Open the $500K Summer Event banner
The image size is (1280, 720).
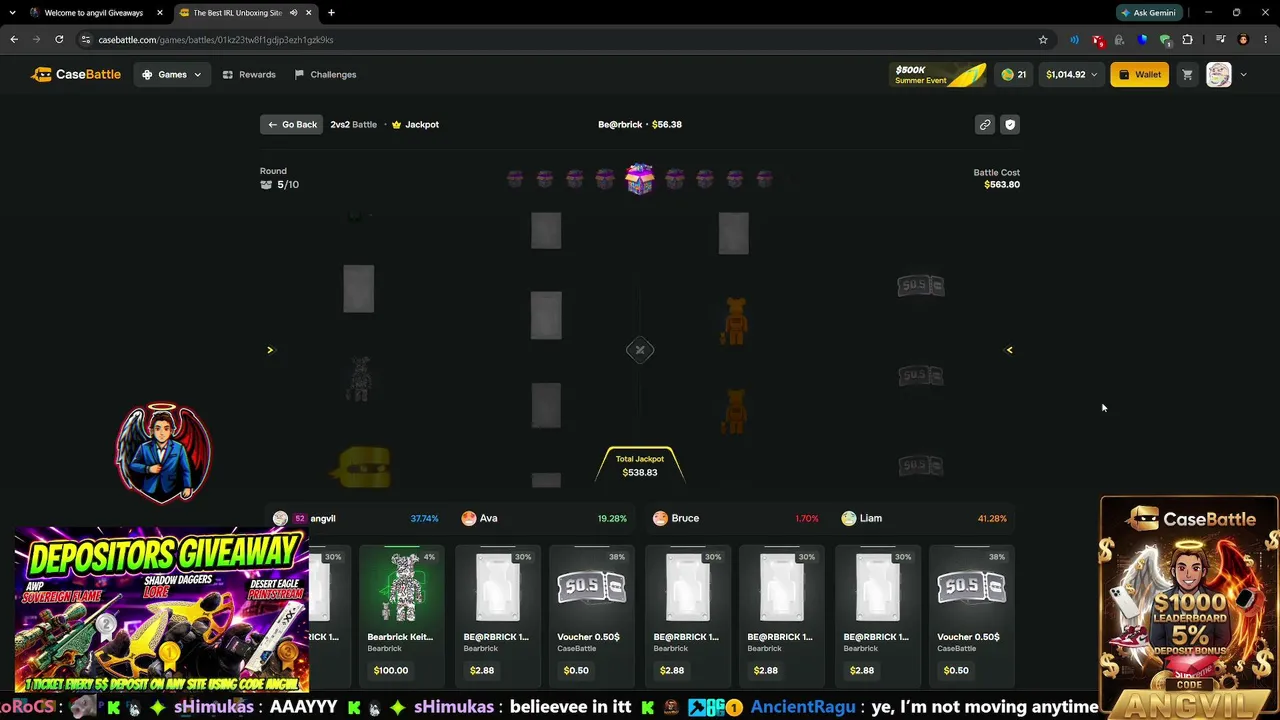point(938,75)
